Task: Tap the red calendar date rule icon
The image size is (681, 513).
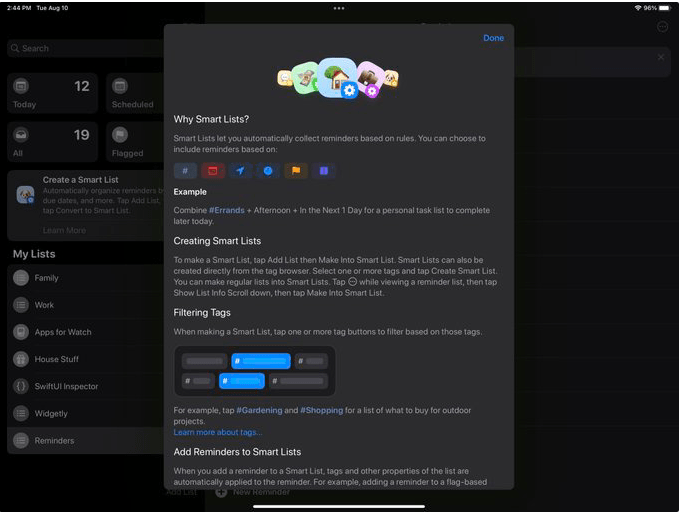Action: coord(213,171)
